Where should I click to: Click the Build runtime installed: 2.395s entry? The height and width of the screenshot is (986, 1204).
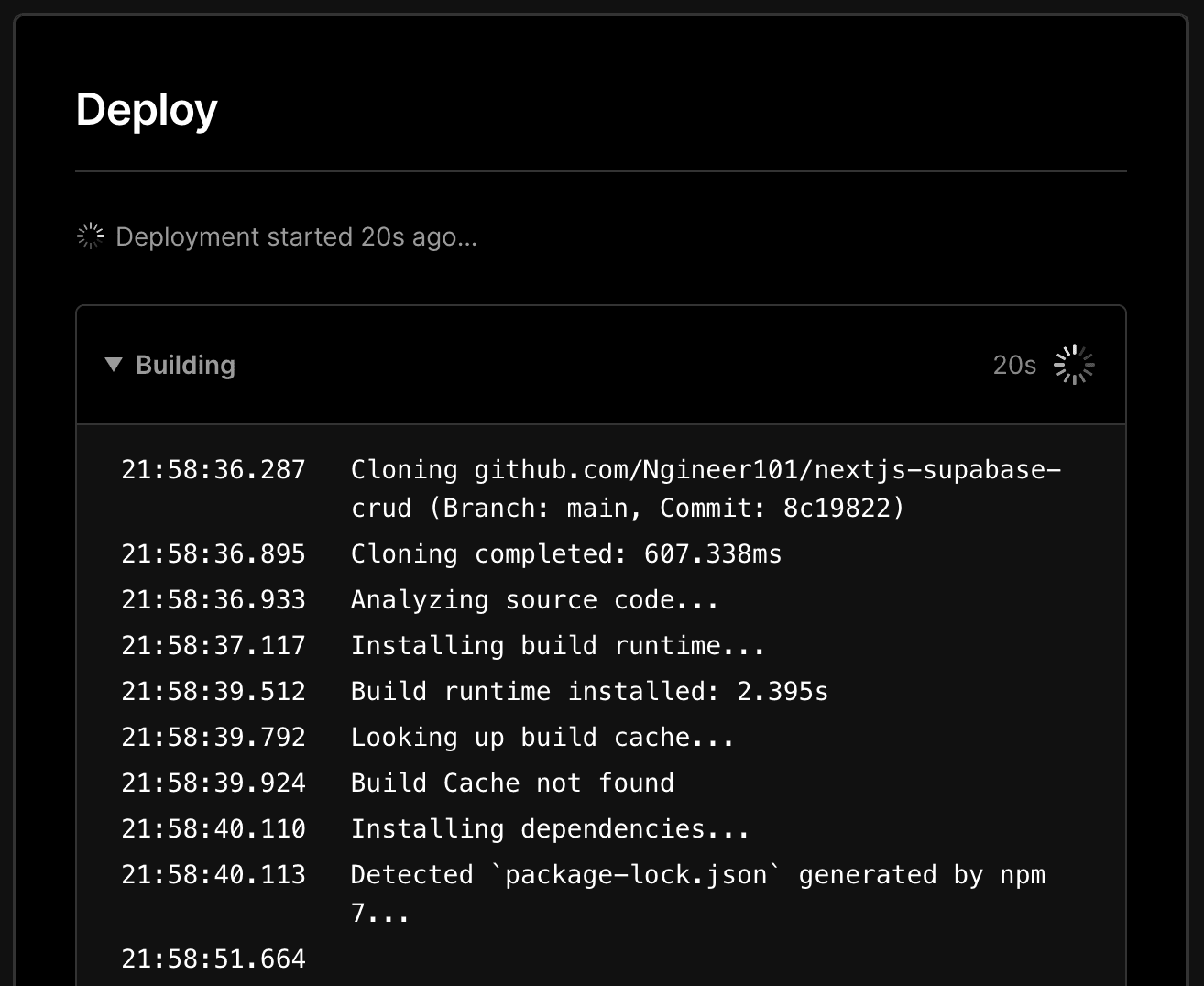[589, 691]
